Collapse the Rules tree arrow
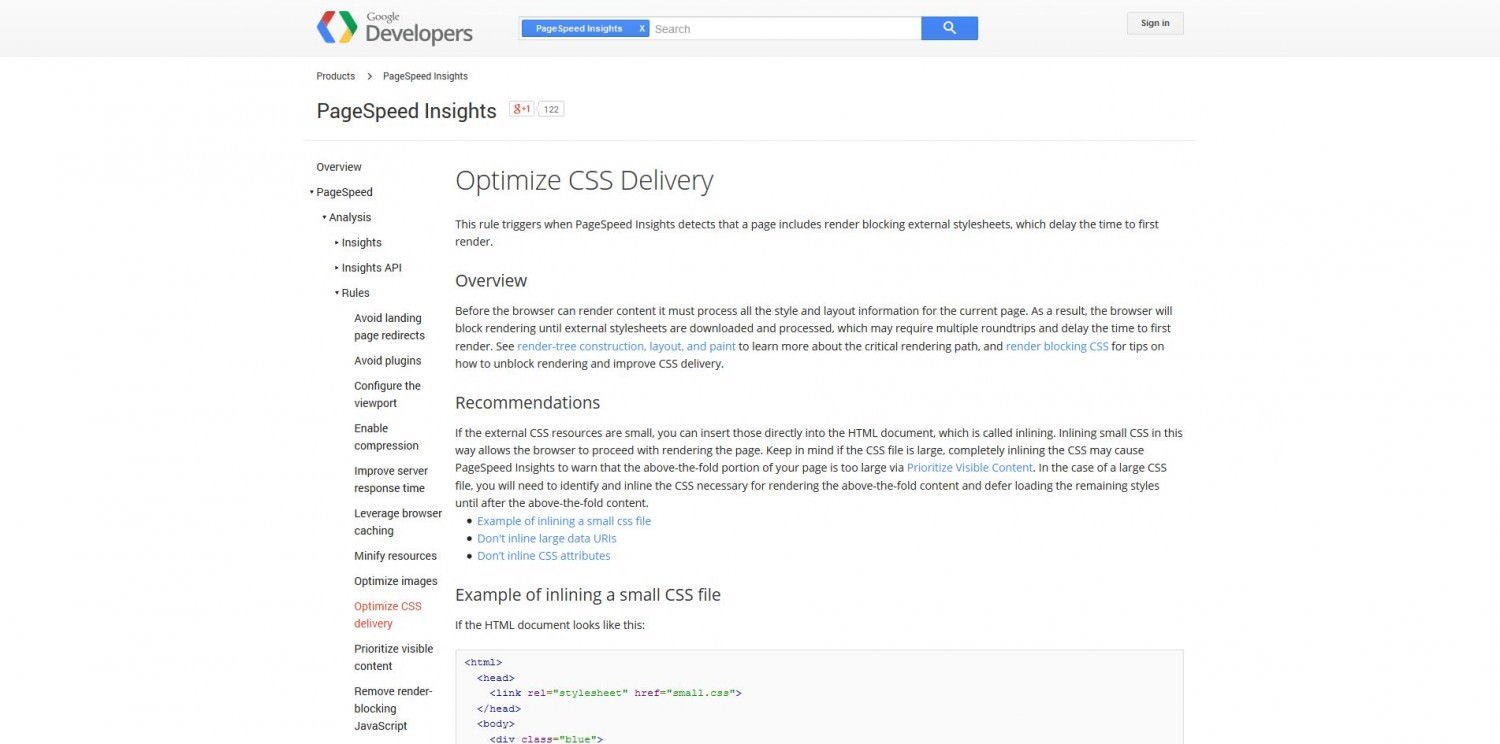The image size is (1500, 744). (x=337, y=293)
